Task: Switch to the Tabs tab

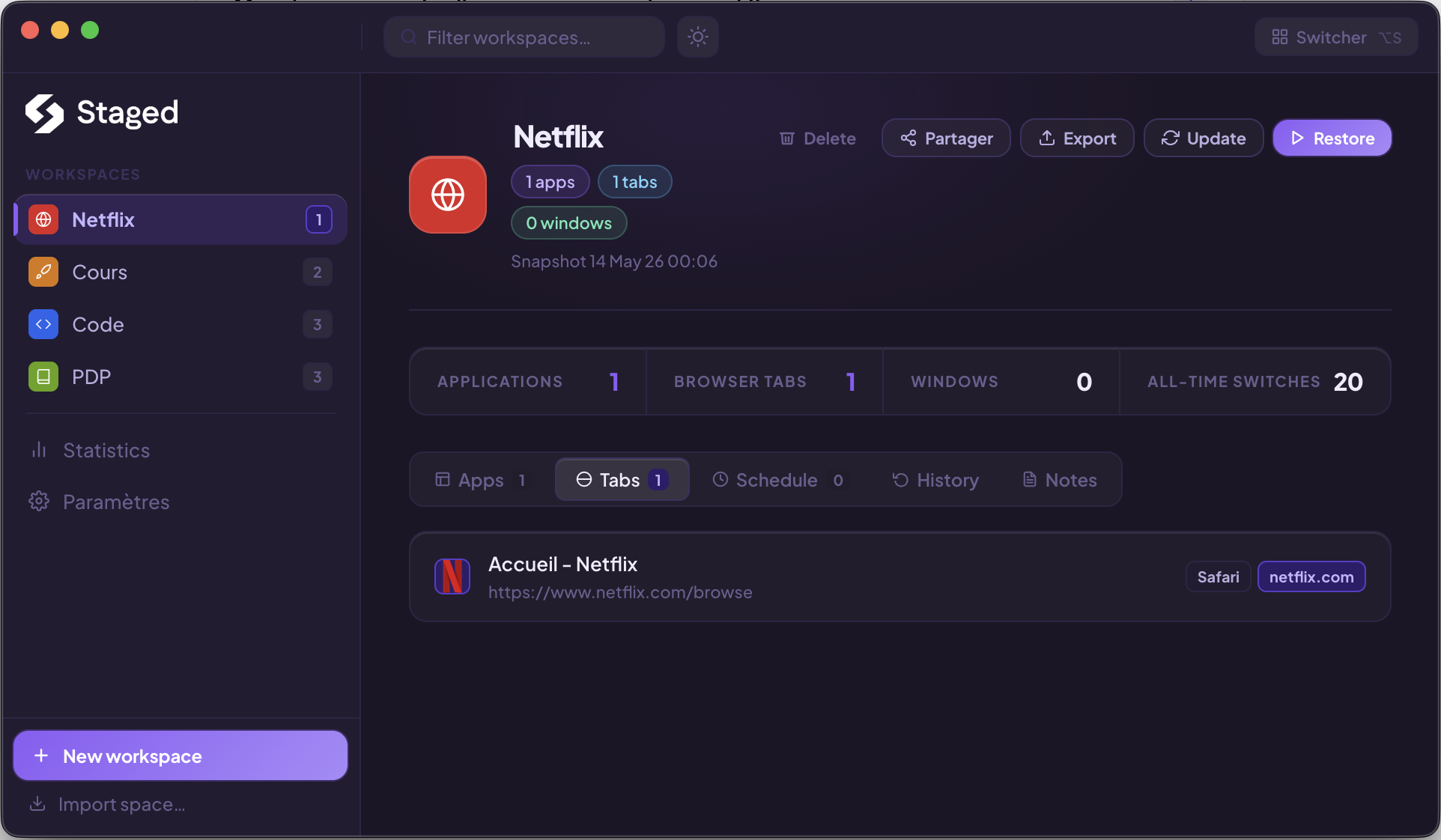Action: tap(622, 480)
